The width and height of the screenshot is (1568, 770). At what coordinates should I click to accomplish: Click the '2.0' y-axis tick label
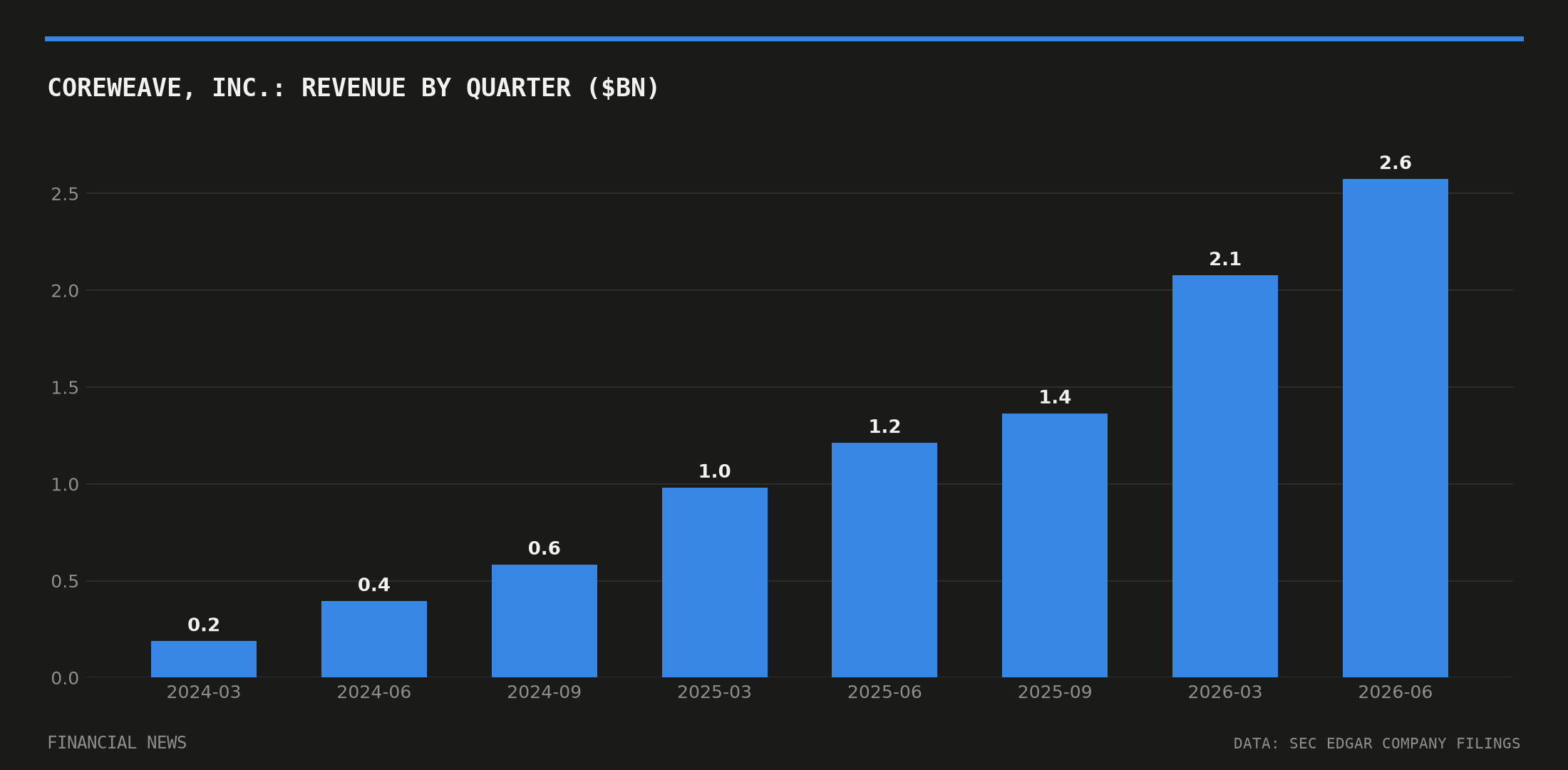[x=65, y=291]
